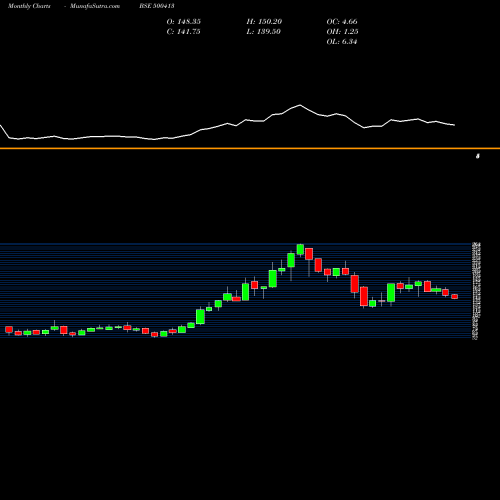Click the peak of the white line chart
The height and width of the screenshot is (500, 500).
300,105
